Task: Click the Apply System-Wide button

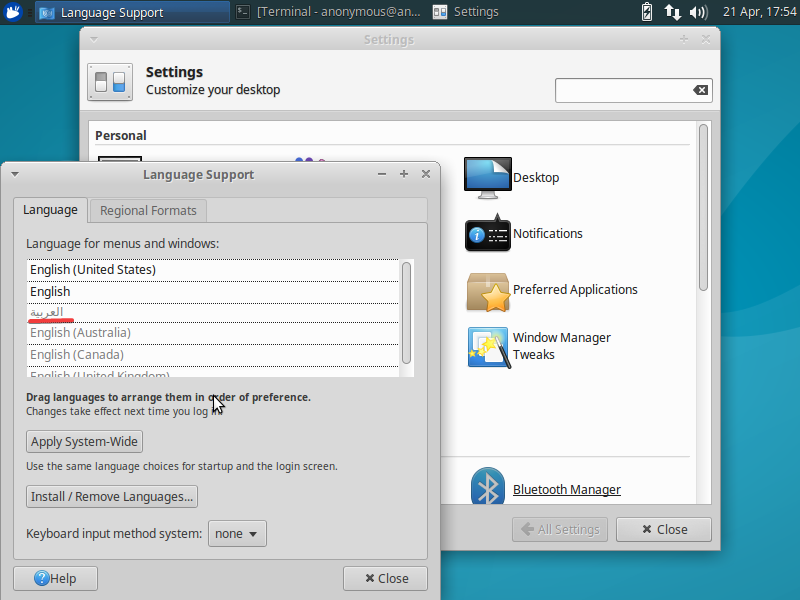Action: click(x=84, y=442)
